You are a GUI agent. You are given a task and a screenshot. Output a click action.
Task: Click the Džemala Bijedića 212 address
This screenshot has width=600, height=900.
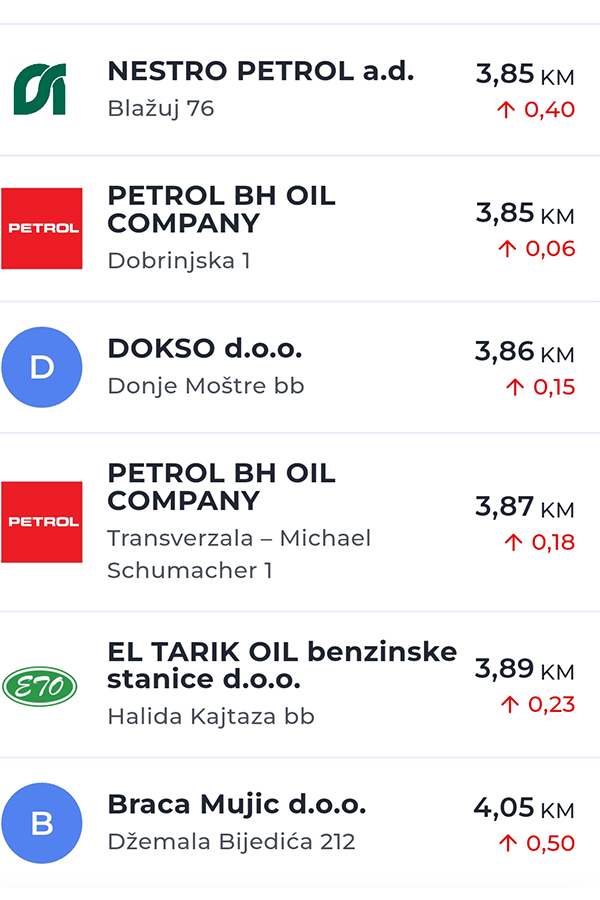pos(231,842)
